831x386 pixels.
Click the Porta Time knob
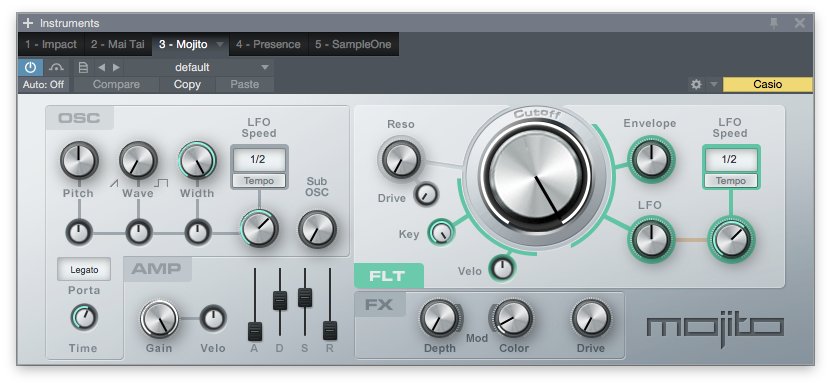[84, 317]
